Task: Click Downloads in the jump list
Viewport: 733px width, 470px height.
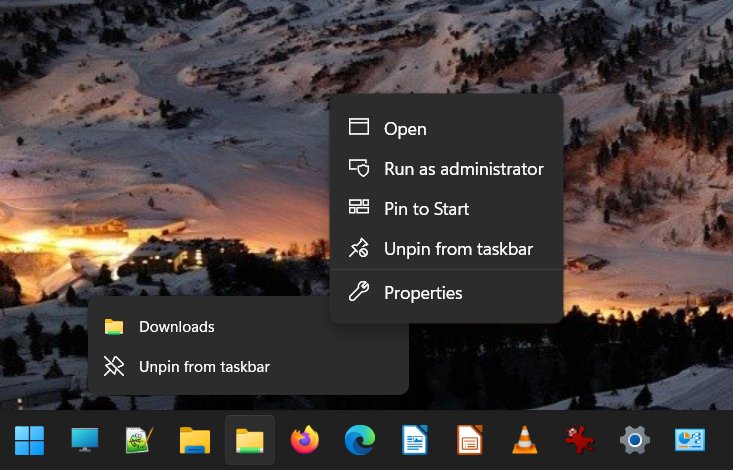Action: click(176, 326)
